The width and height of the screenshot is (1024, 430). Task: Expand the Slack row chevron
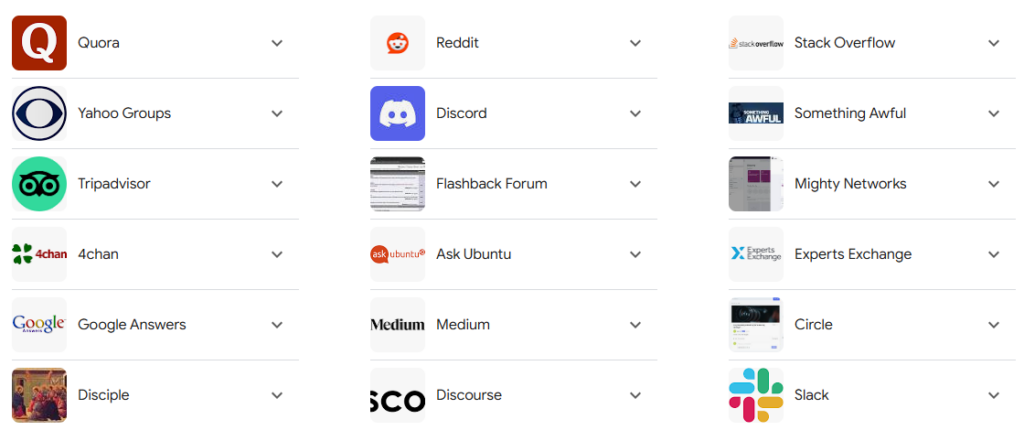pyautogui.click(x=993, y=395)
